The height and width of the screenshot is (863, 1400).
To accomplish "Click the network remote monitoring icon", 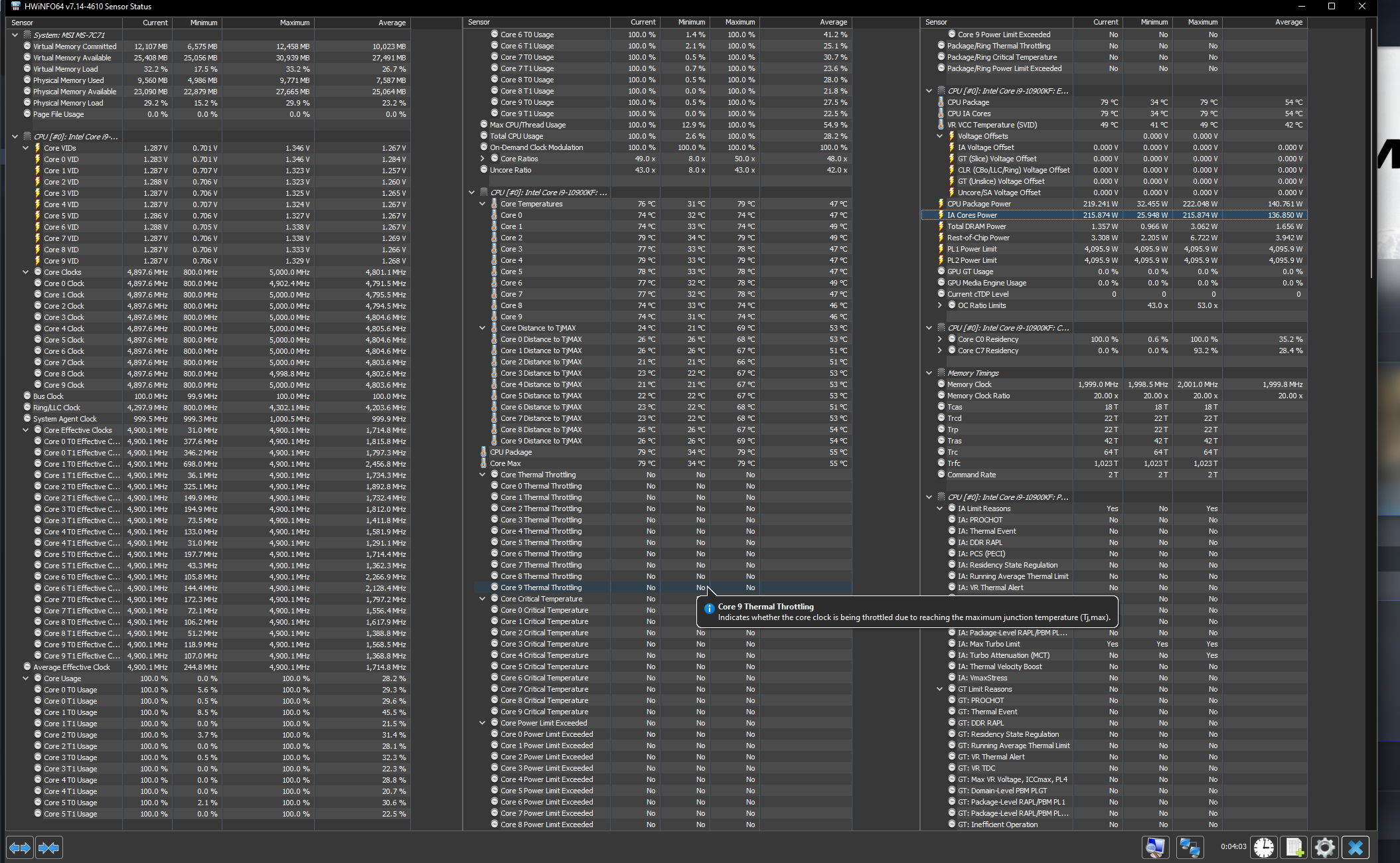I will coord(1190,848).
